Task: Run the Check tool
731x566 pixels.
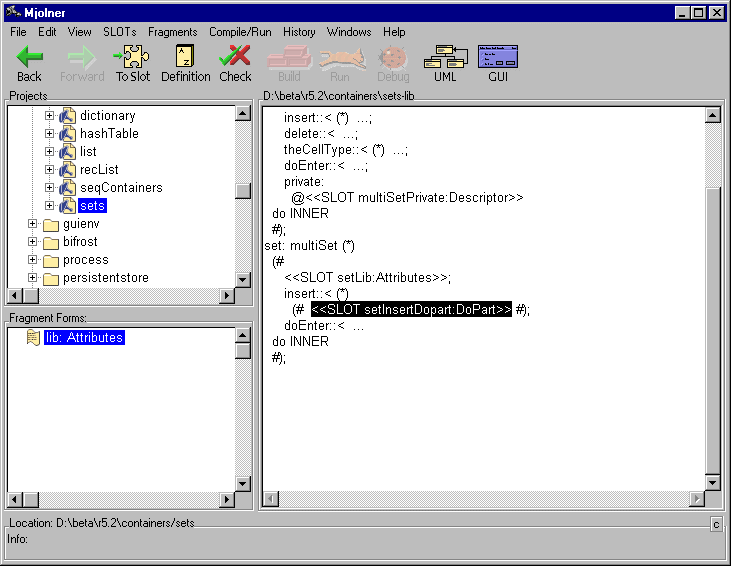Action: point(235,57)
